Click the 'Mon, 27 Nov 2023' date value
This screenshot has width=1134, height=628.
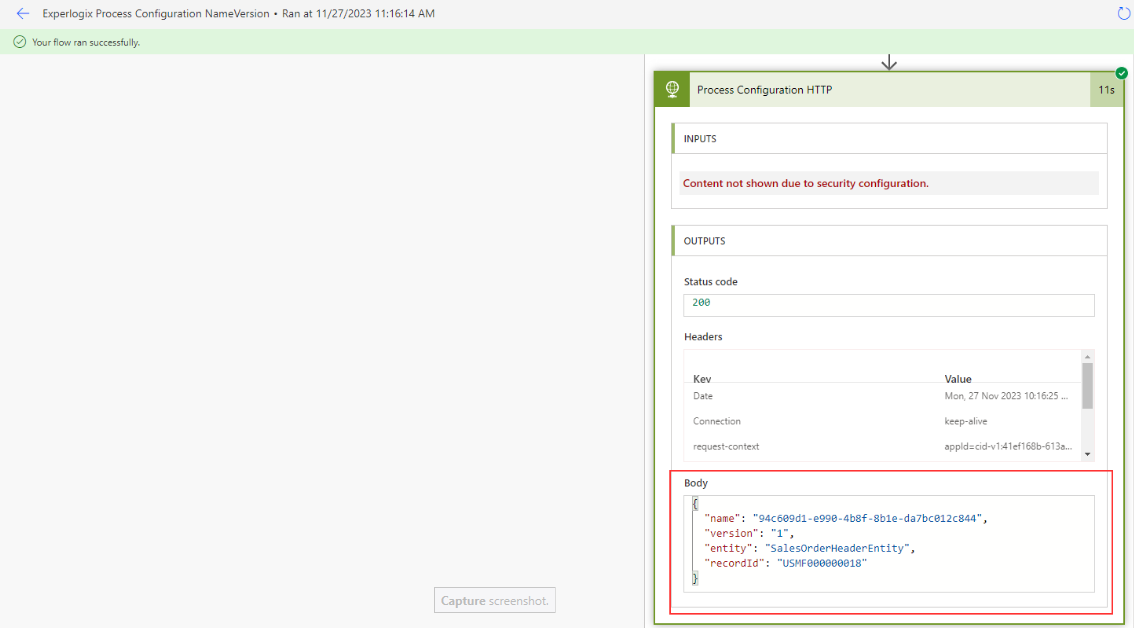(x=1006, y=396)
